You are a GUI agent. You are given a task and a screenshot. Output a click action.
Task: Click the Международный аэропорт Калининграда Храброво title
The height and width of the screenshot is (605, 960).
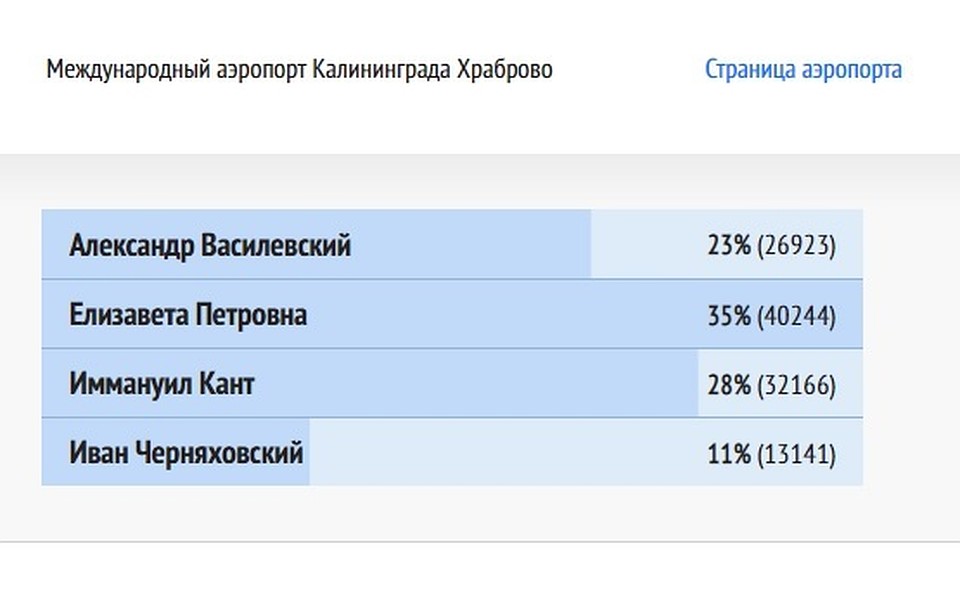pyautogui.click(x=299, y=69)
